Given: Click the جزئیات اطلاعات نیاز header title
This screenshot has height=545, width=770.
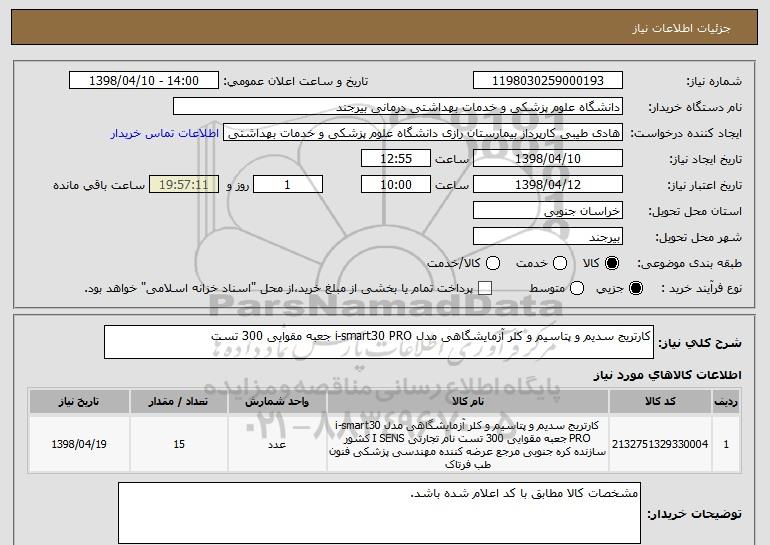Looking at the screenshot, I should 681,28.
